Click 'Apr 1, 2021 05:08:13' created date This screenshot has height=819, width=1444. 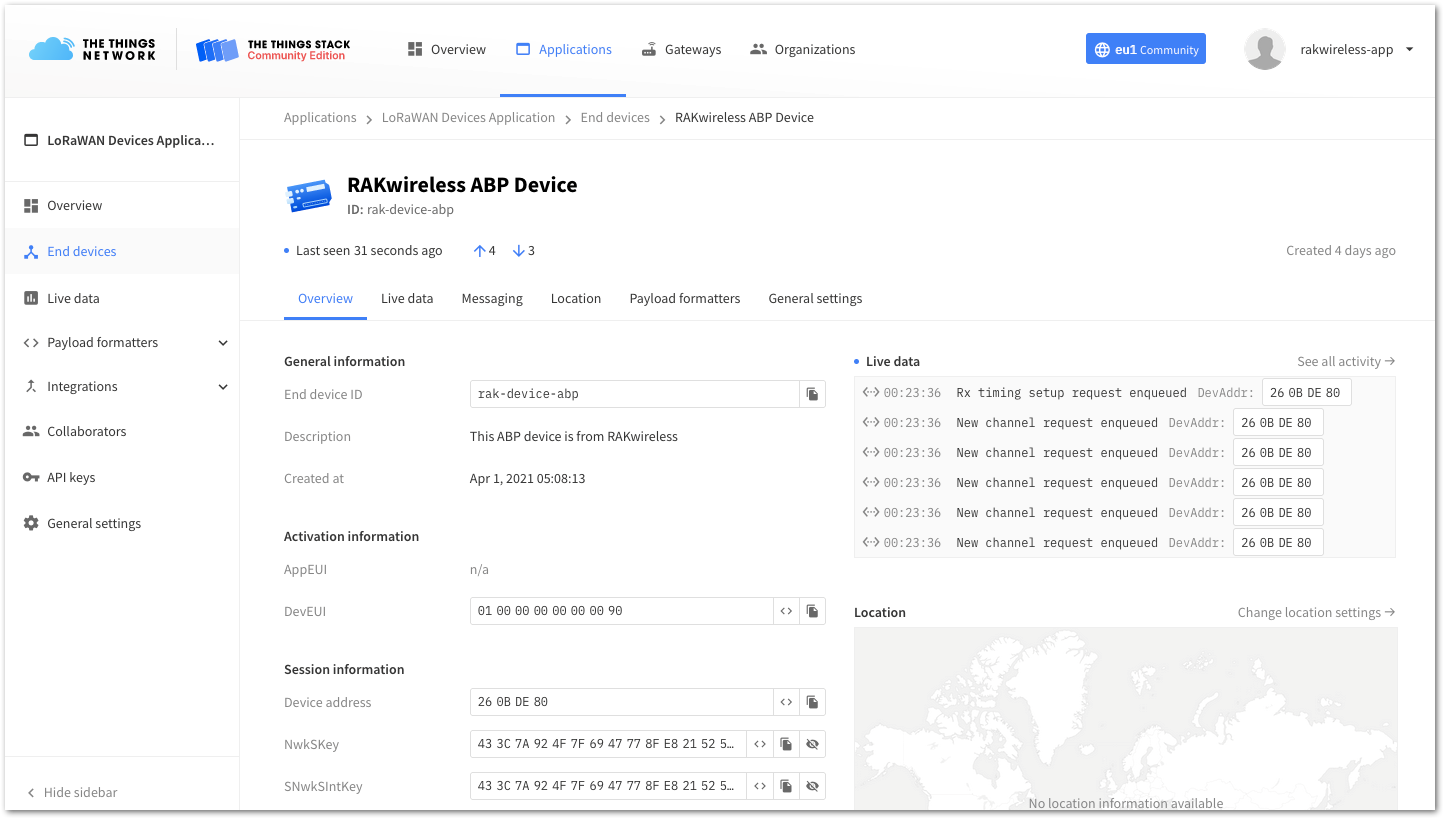[527, 478]
